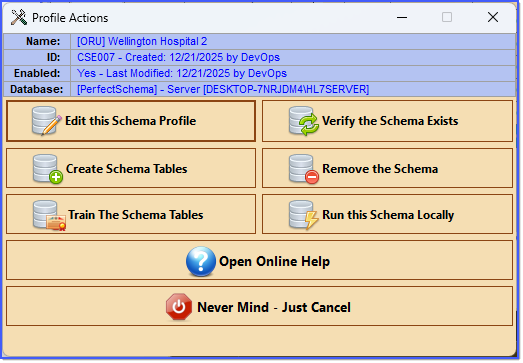This screenshot has height=363, width=523.
Task: Click the Enabled: field label
Action: [x=37, y=73]
